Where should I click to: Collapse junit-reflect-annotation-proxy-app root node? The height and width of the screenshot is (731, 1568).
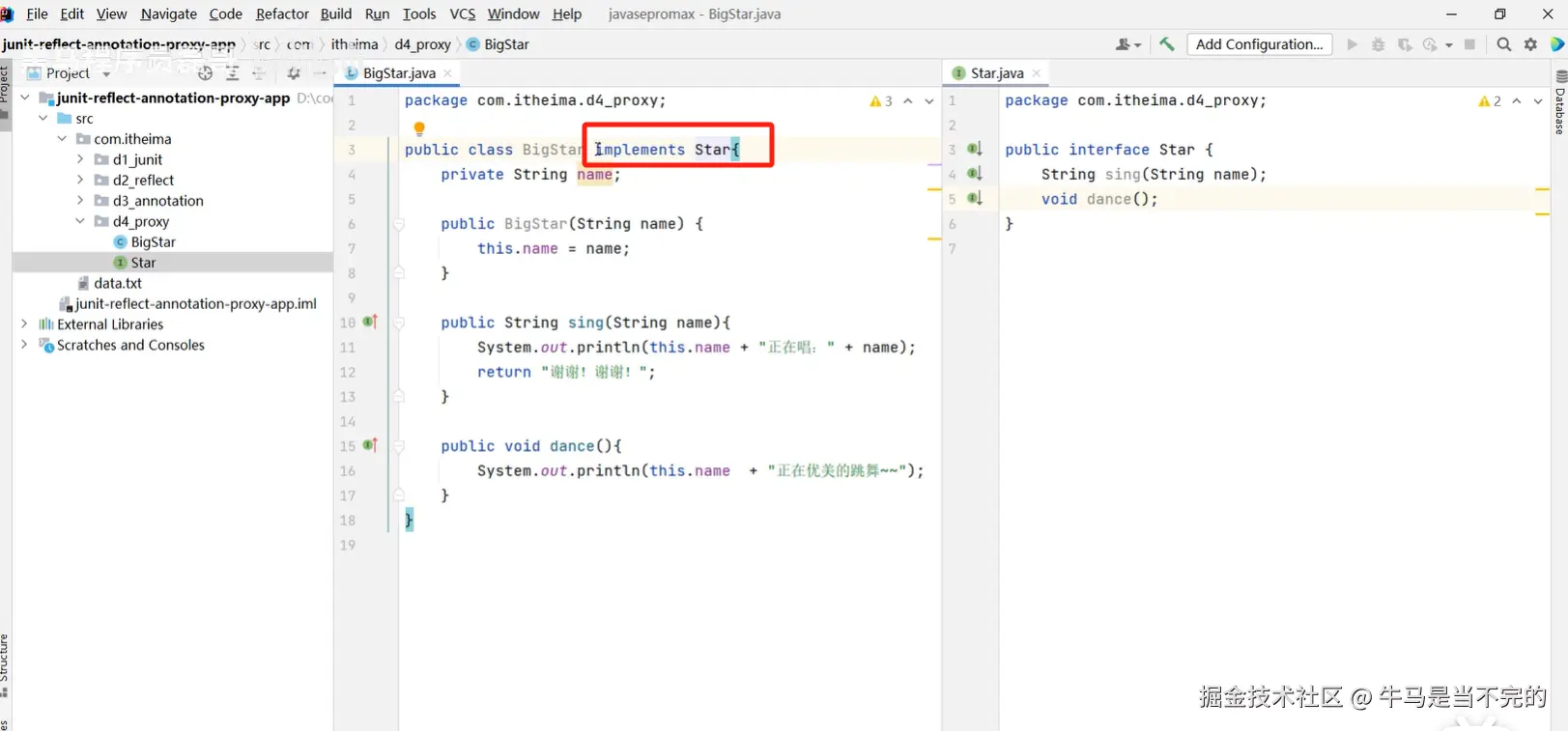[24, 98]
